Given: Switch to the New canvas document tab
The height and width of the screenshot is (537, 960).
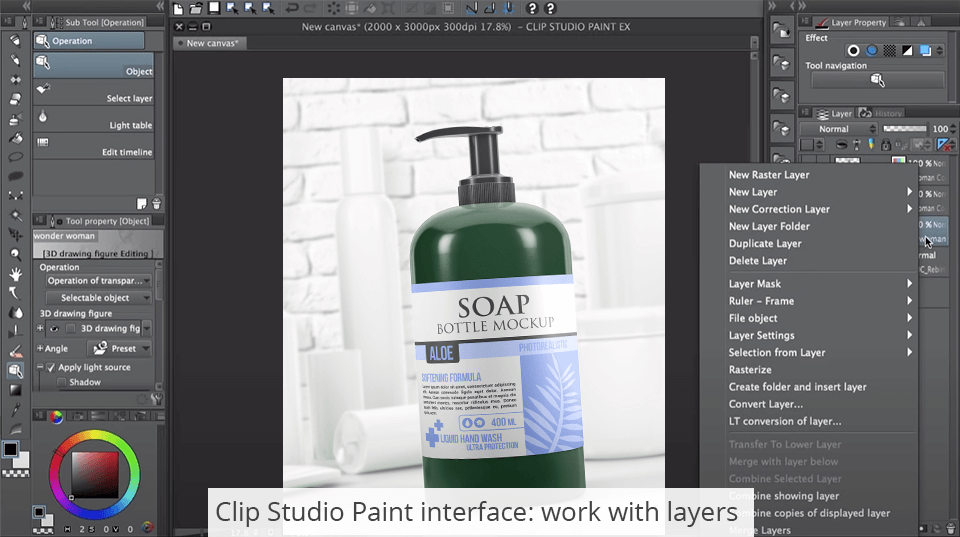Looking at the screenshot, I should tap(208, 43).
